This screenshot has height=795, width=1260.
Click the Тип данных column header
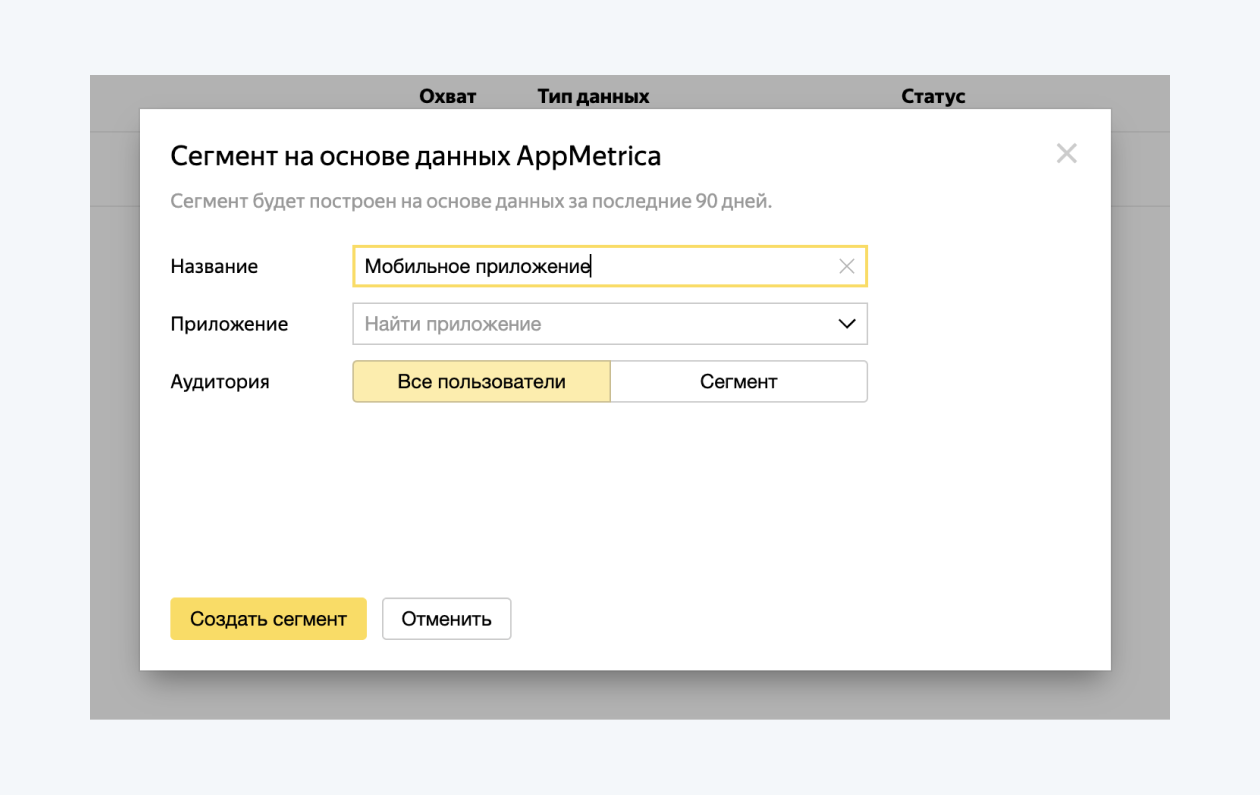(x=593, y=97)
